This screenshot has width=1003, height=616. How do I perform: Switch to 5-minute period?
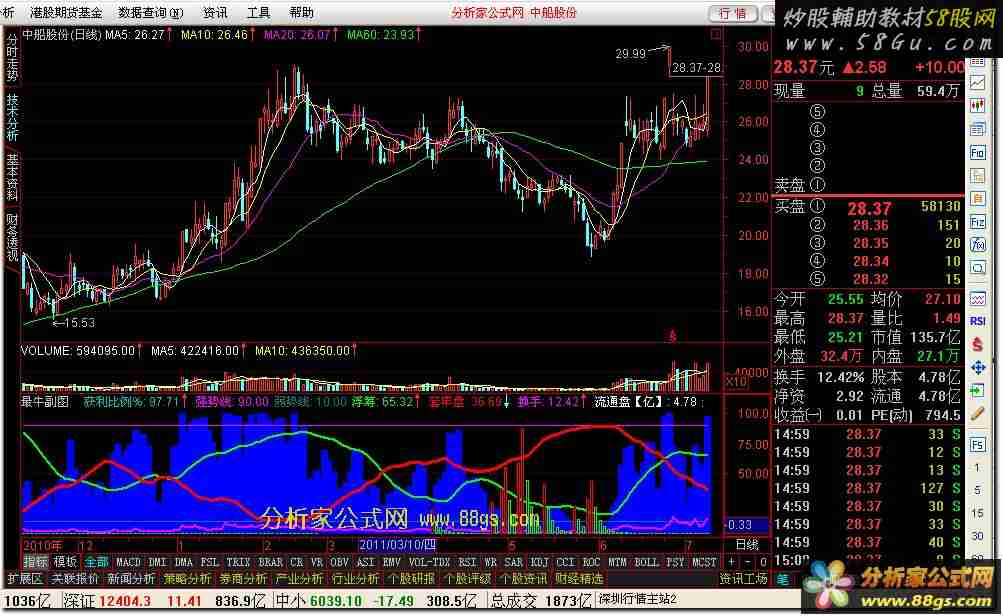click(977, 490)
